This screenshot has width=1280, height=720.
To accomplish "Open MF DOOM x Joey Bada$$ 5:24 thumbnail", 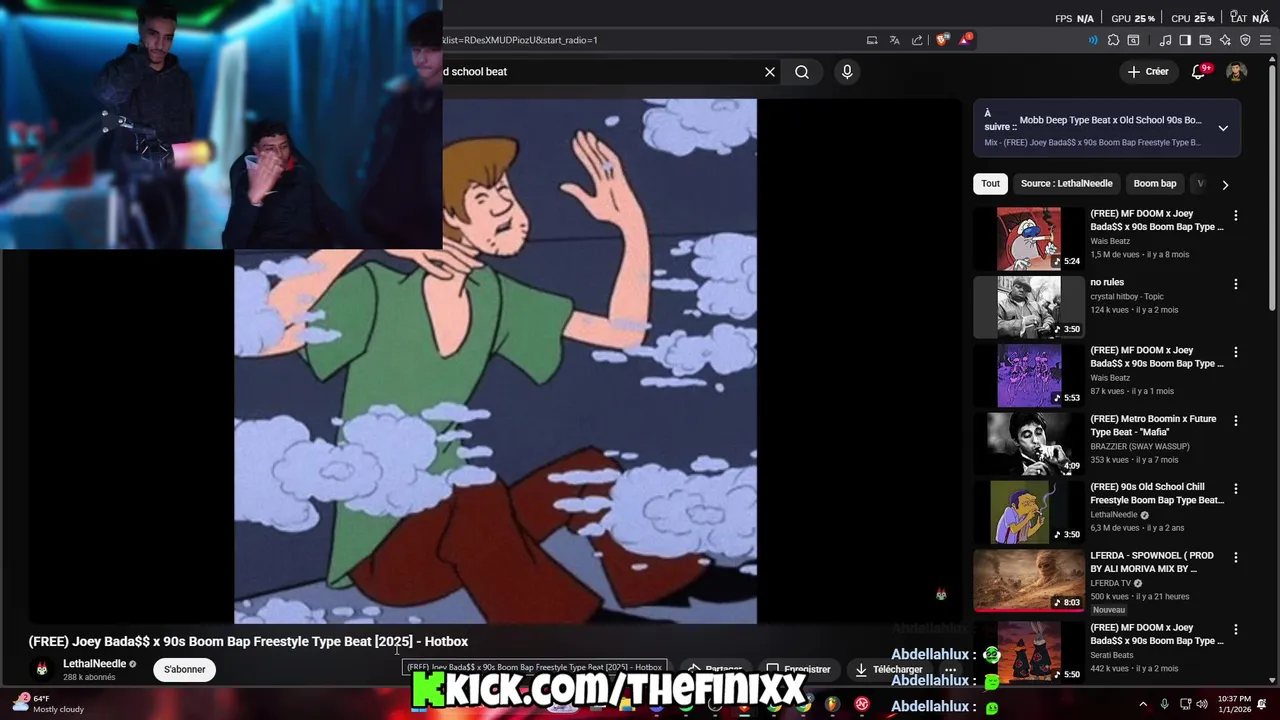I will coord(1029,239).
